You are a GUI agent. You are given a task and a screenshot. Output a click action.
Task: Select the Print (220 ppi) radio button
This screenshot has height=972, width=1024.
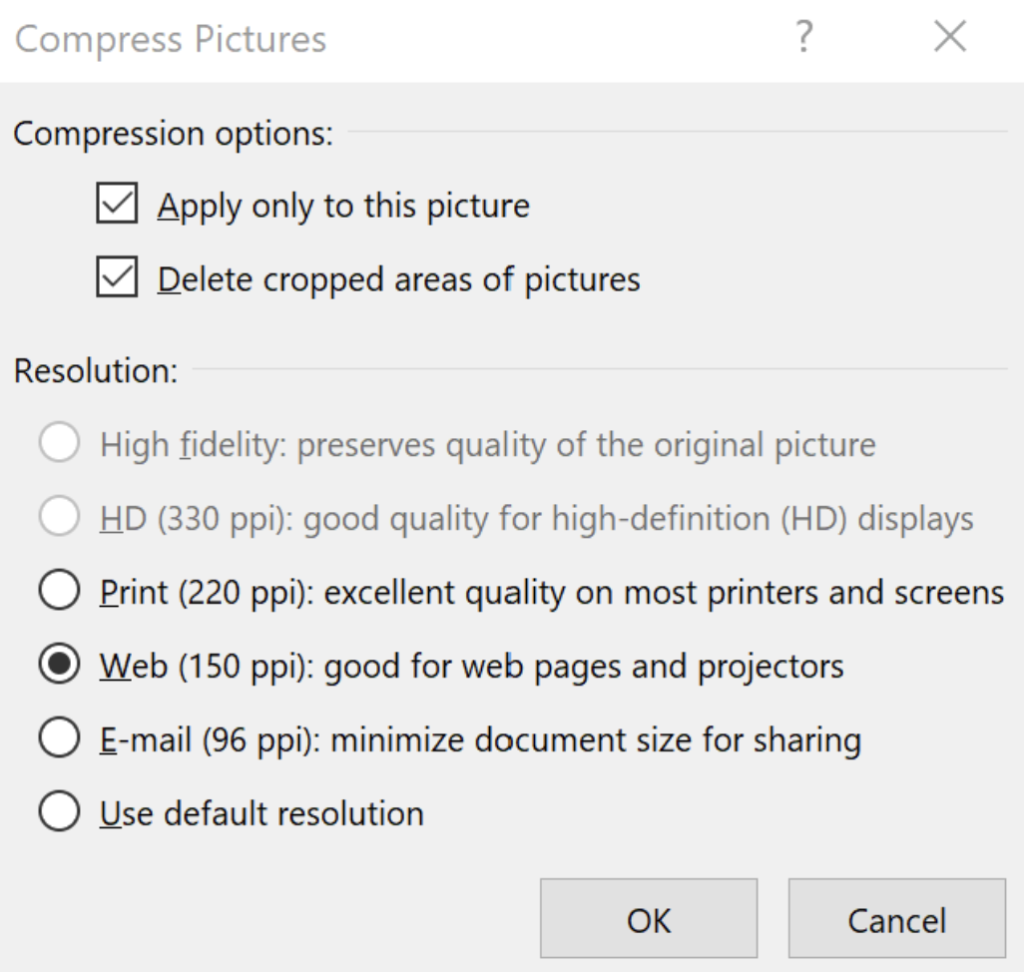pyautogui.click(x=59, y=591)
